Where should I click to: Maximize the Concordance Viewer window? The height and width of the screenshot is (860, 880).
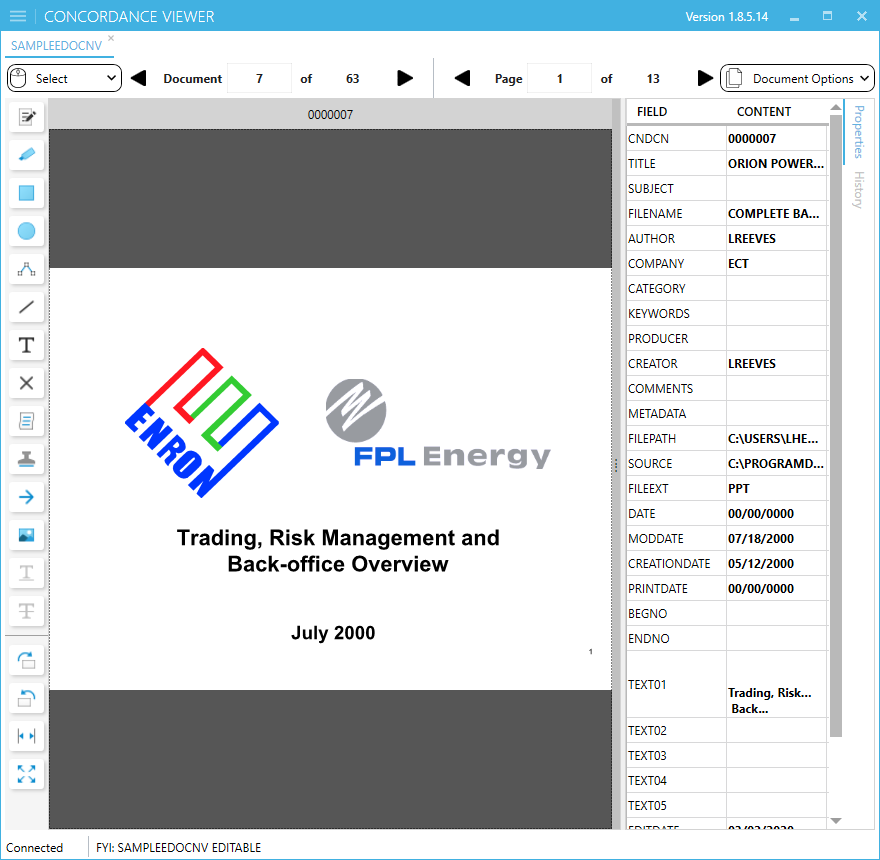(x=827, y=16)
